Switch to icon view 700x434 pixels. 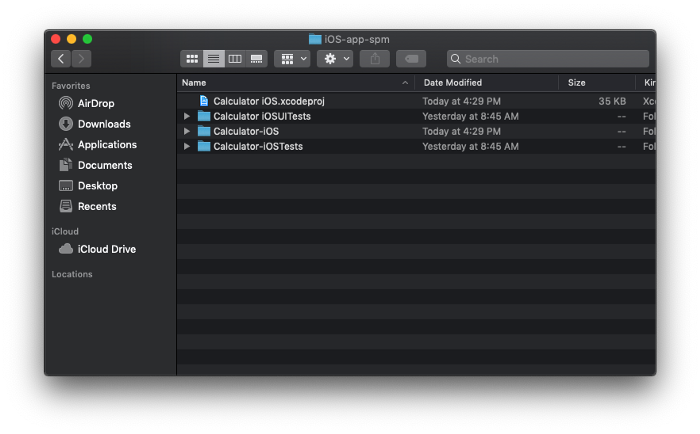192,59
